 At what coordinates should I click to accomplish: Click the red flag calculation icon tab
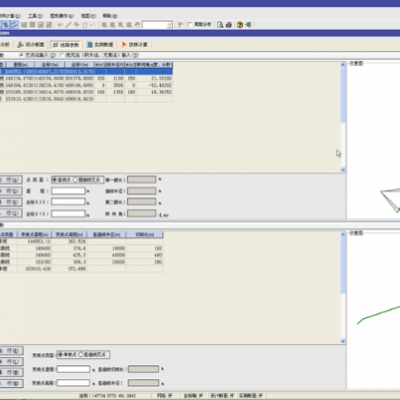point(135,45)
